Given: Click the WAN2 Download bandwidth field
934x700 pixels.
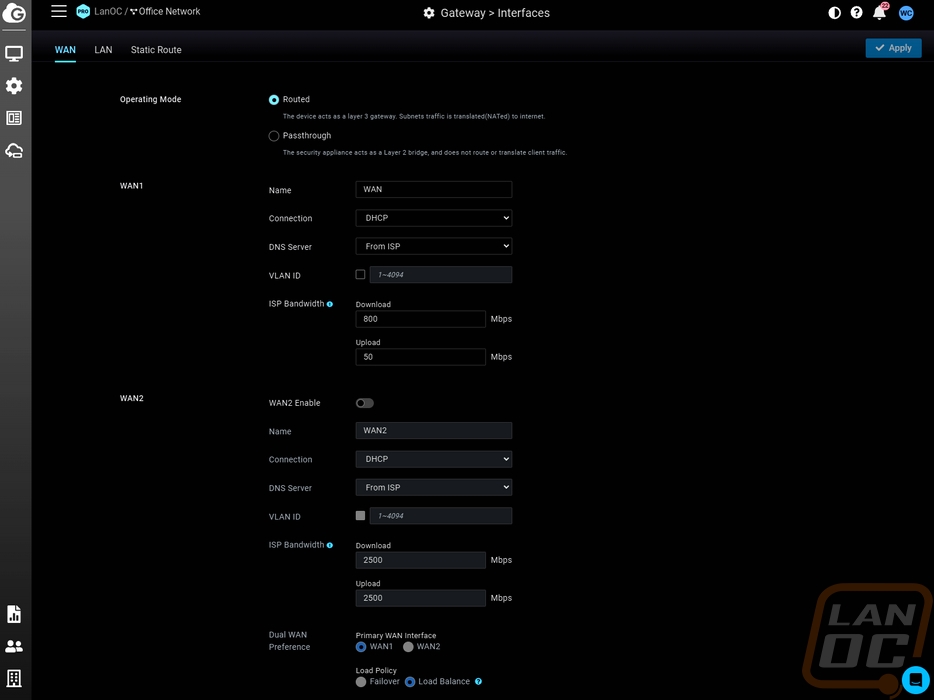Looking at the screenshot, I should (421, 560).
